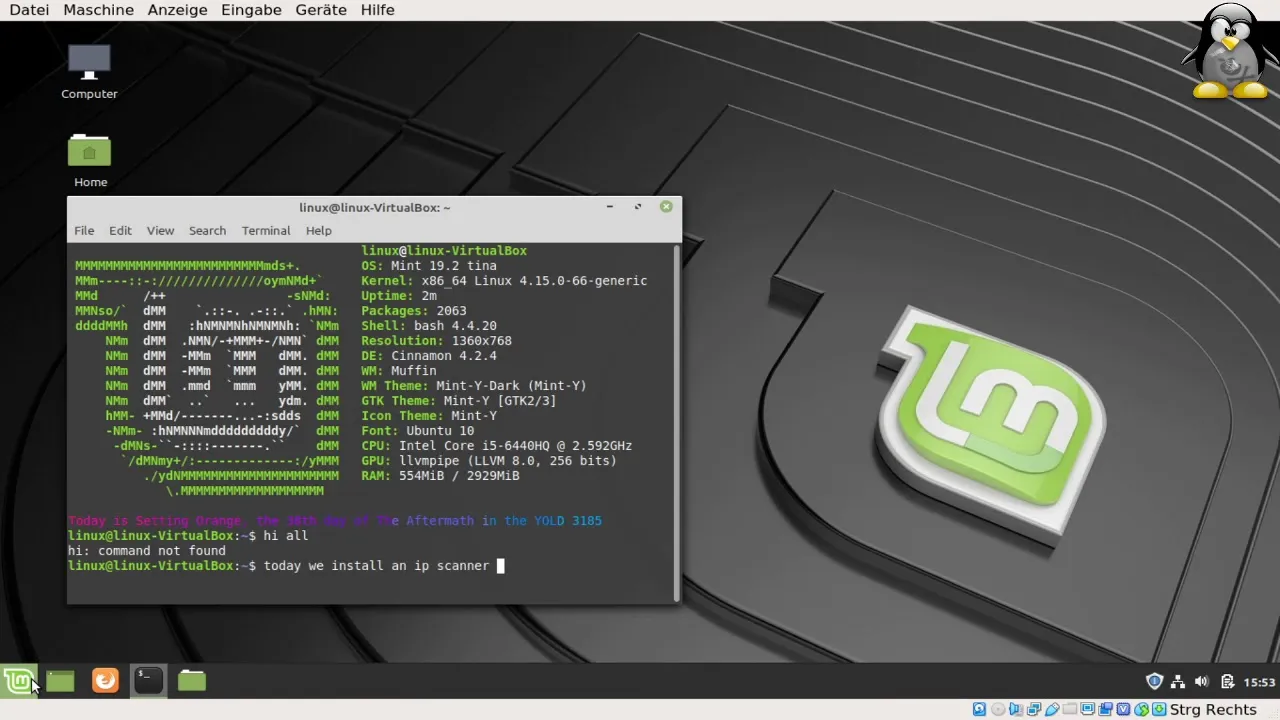Click the VirtualBox virtualization V status icon
The height and width of the screenshot is (720, 1280).
1123,709
